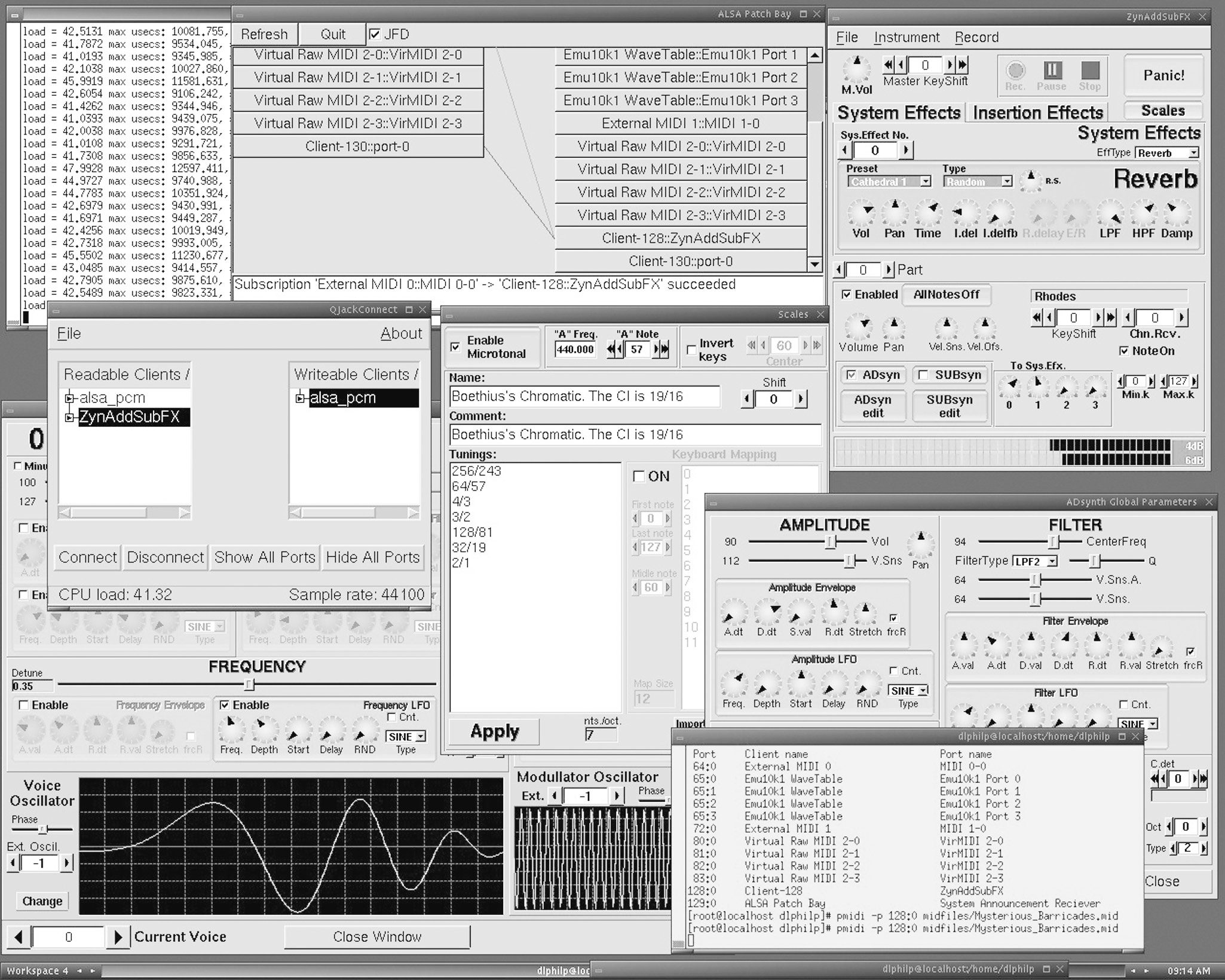Click the Amplitude LFO Freq. knob
The height and width of the screenshot is (980, 1225).
(734, 684)
